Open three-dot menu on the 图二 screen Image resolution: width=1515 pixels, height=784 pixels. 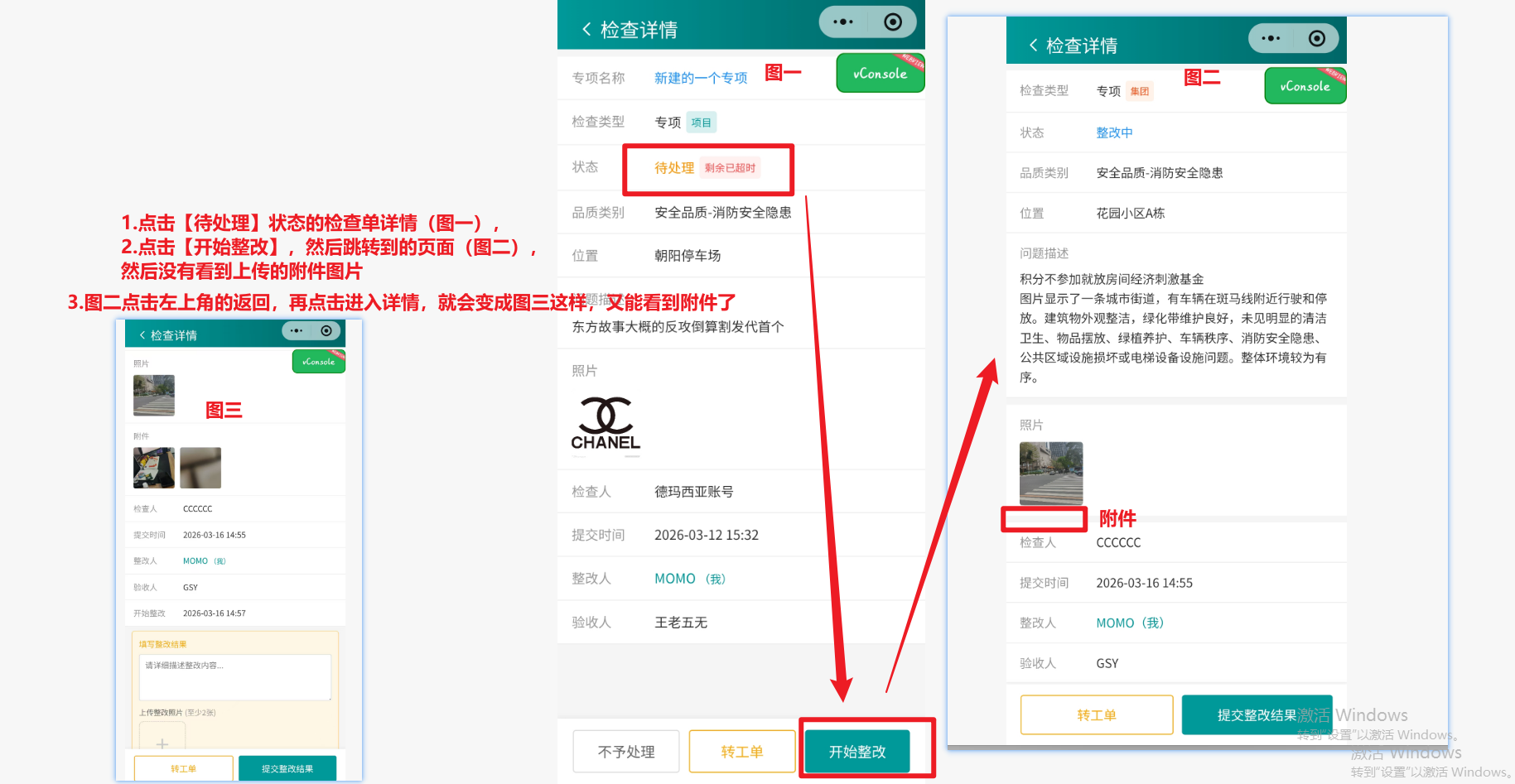click(x=1270, y=38)
